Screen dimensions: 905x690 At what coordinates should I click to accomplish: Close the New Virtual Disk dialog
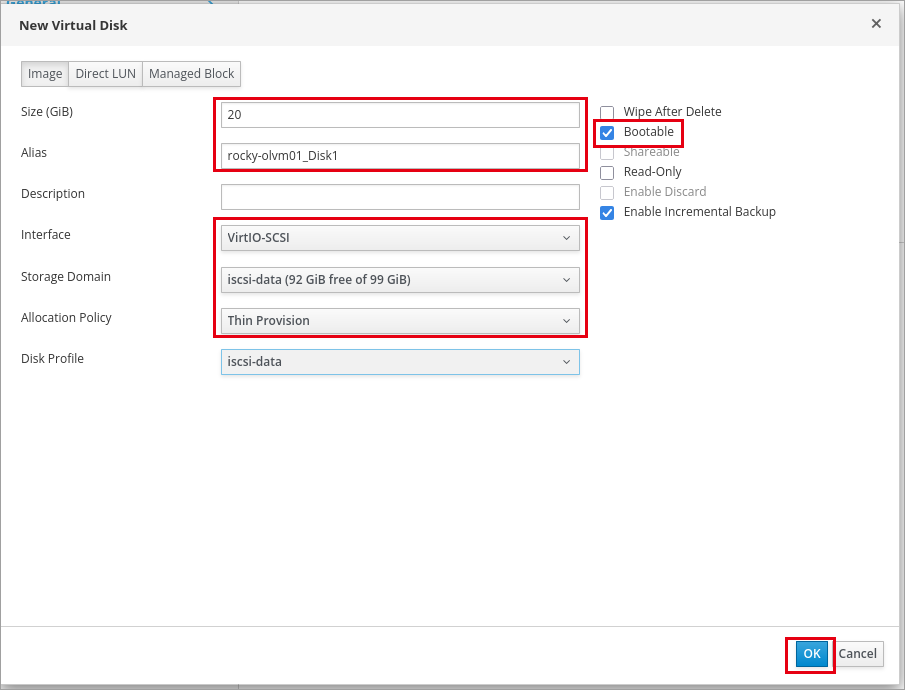pos(876,24)
